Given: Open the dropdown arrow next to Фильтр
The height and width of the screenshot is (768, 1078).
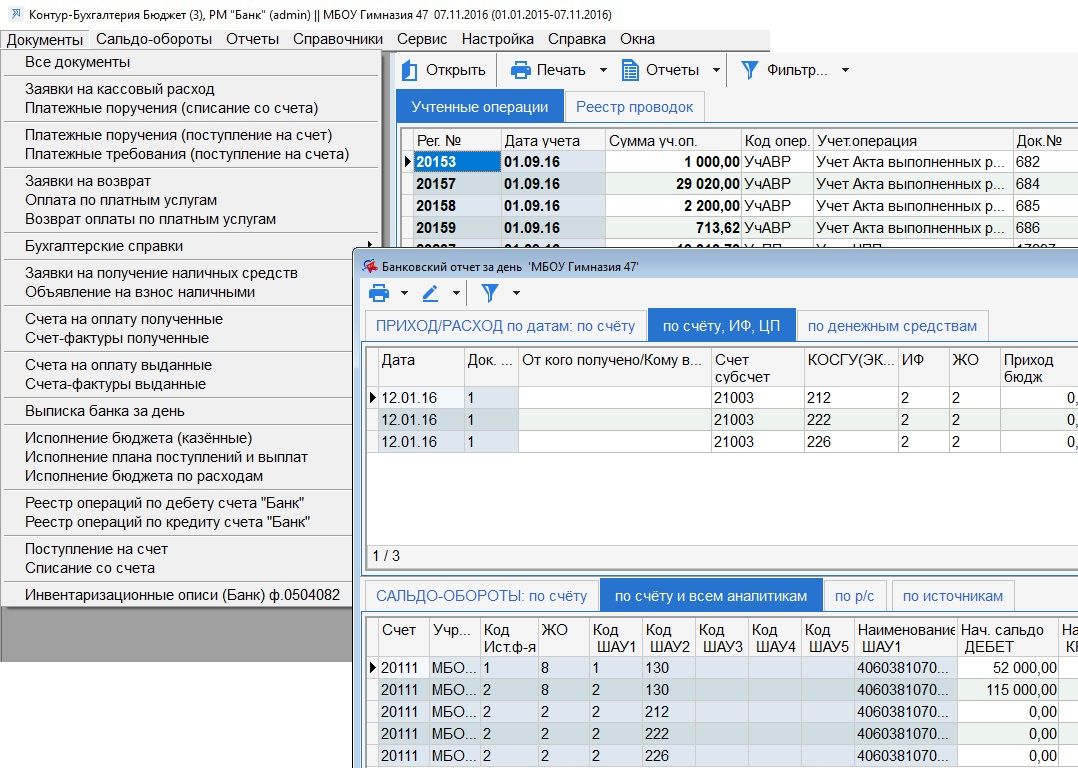Looking at the screenshot, I should click(846, 70).
